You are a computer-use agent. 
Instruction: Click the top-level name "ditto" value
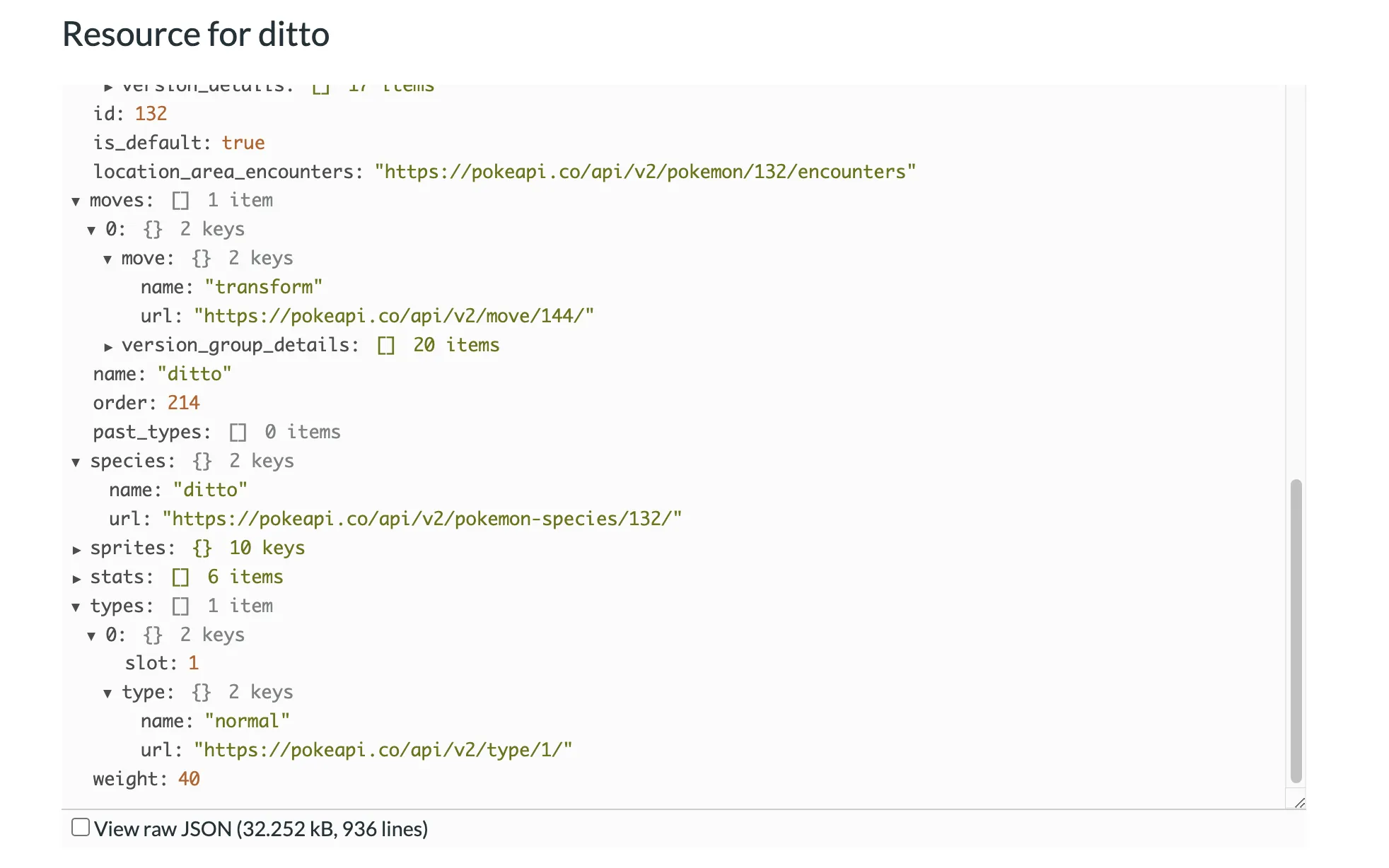click(x=194, y=374)
